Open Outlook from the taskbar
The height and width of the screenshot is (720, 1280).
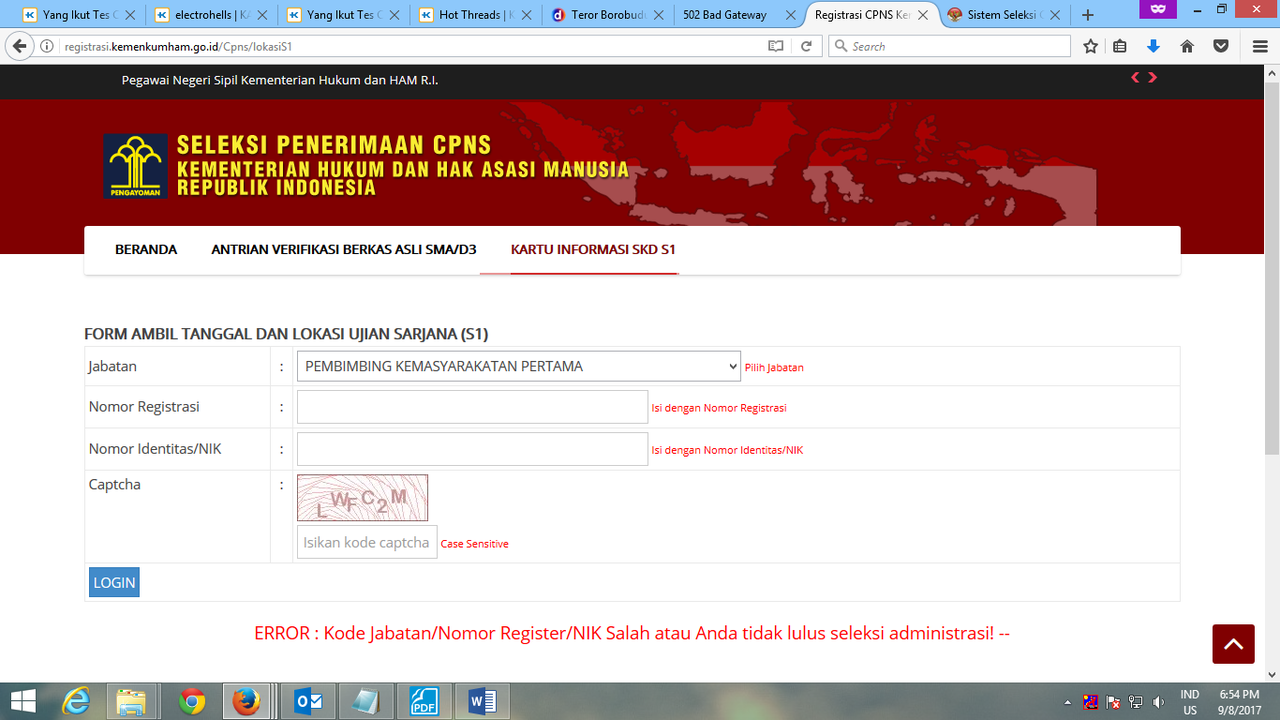(306, 701)
